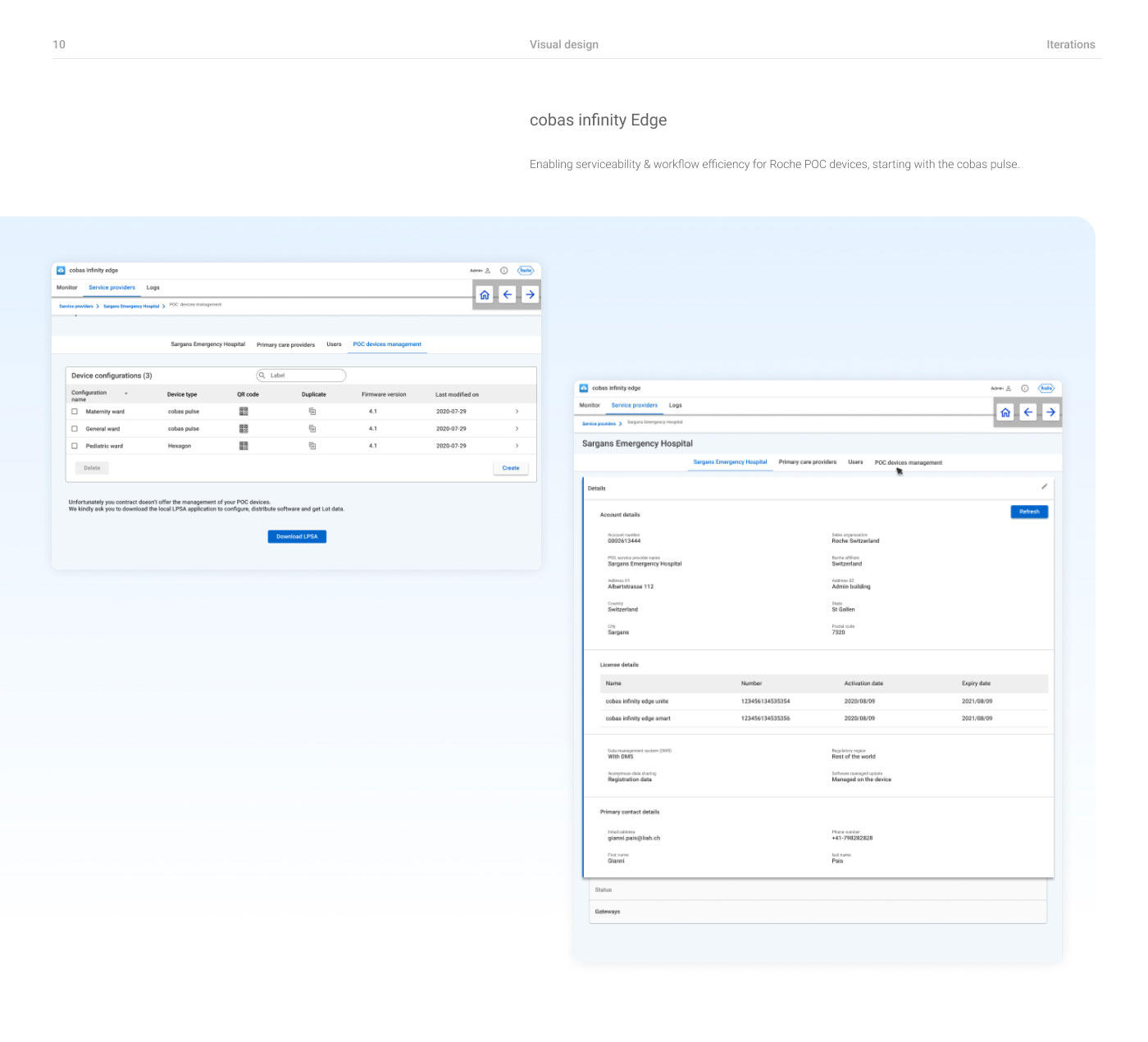Click cobas infinity edge logo in device configurations window
The image size is (1148, 1042).
61,271
